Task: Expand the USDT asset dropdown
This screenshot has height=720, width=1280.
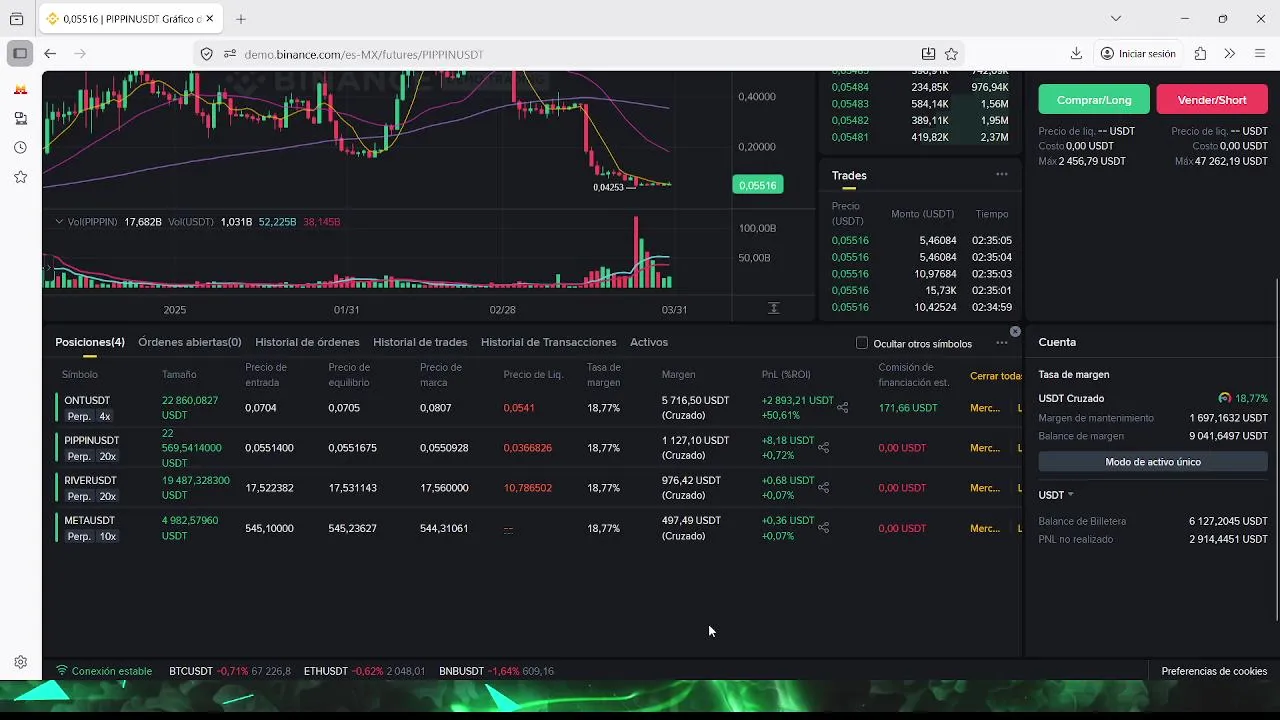Action: pyautogui.click(x=1056, y=495)
